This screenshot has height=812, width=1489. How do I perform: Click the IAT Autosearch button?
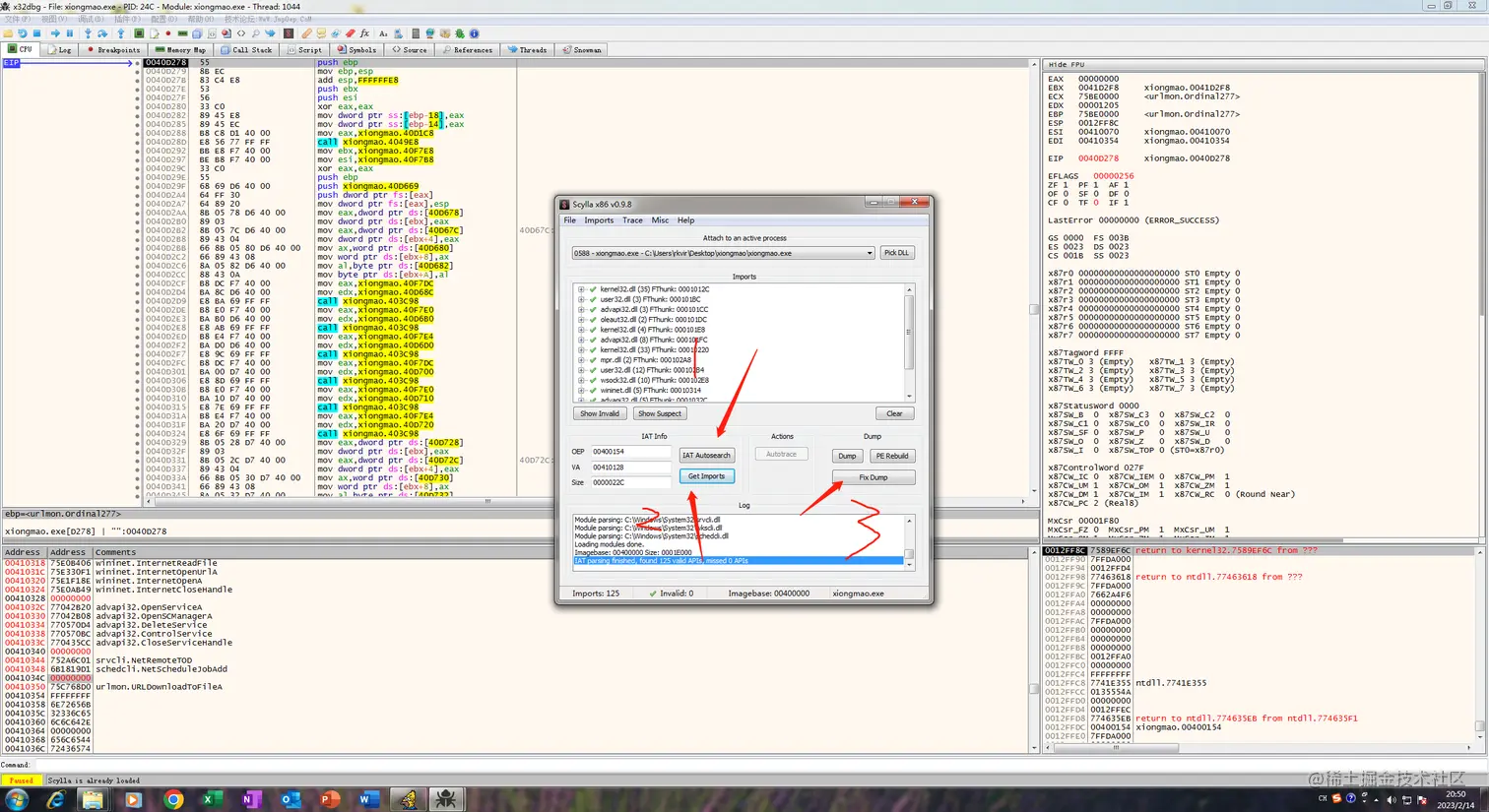pos(707,456)
